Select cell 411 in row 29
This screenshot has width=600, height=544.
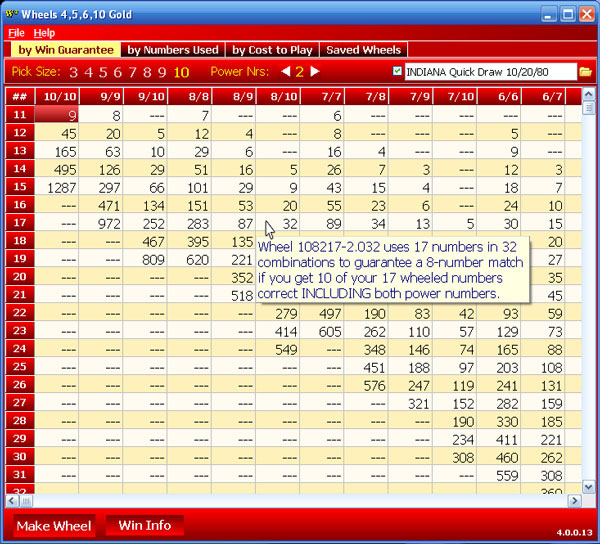[x=499, y=440]
